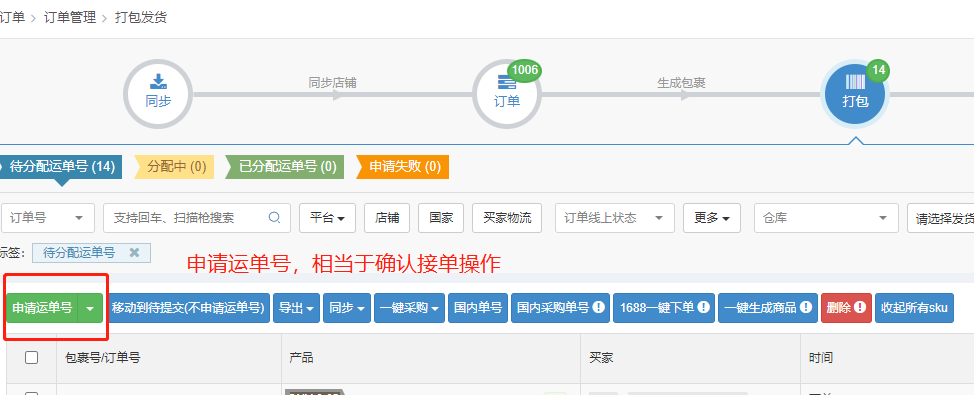The image size is (974, 395).
Task: Switch to 已分配运单号 (0) tab
Action: click(x=284, y=167)
